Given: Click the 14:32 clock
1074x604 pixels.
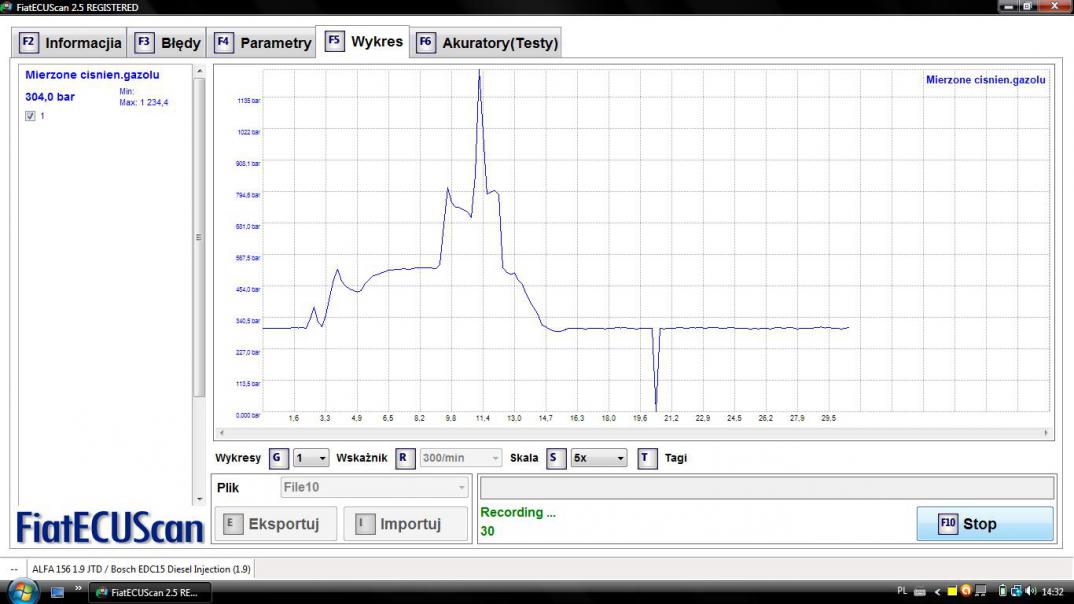Looking at the screenshot, I should coord(1052,592).
